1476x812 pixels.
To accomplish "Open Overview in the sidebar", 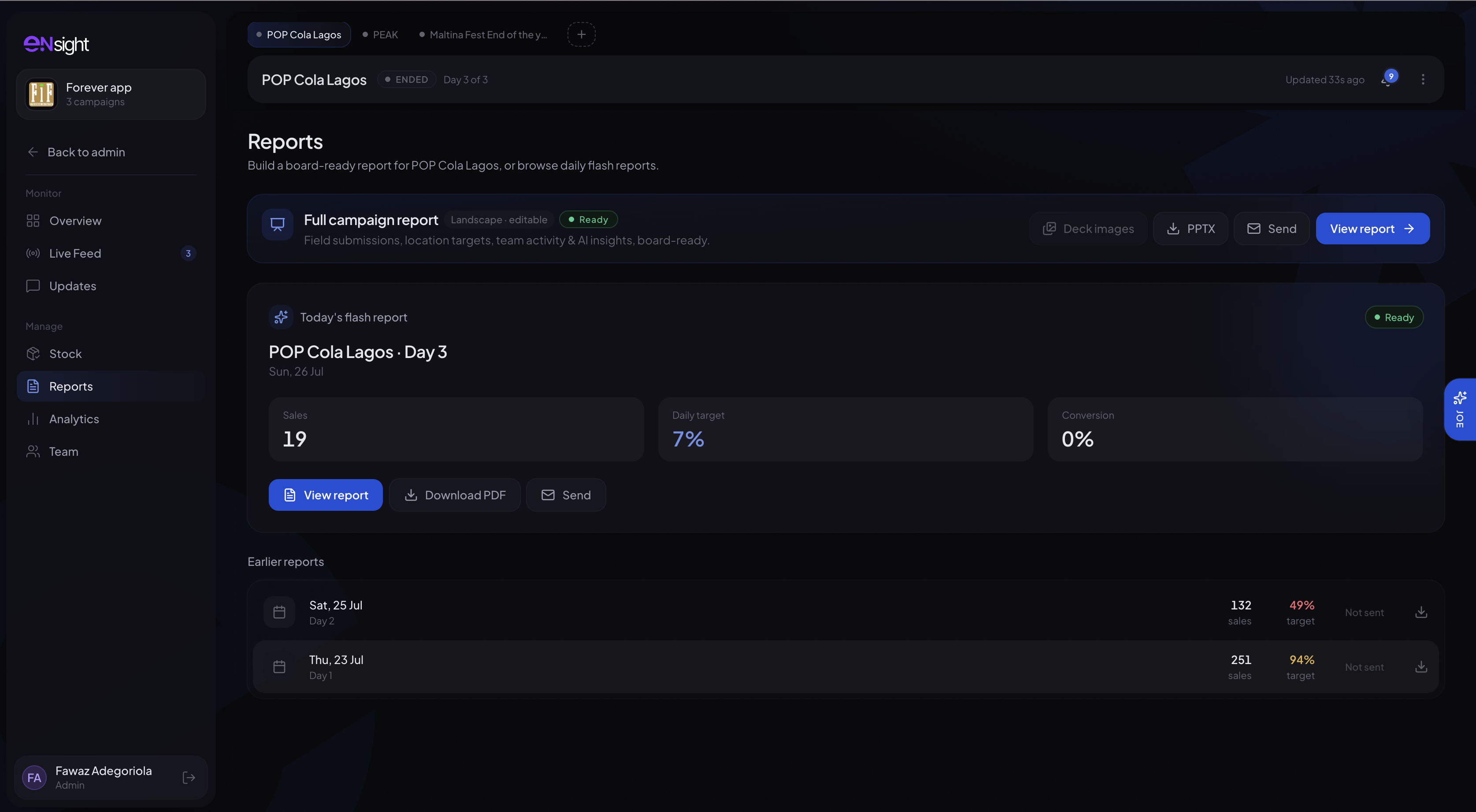I will point(111,221).
